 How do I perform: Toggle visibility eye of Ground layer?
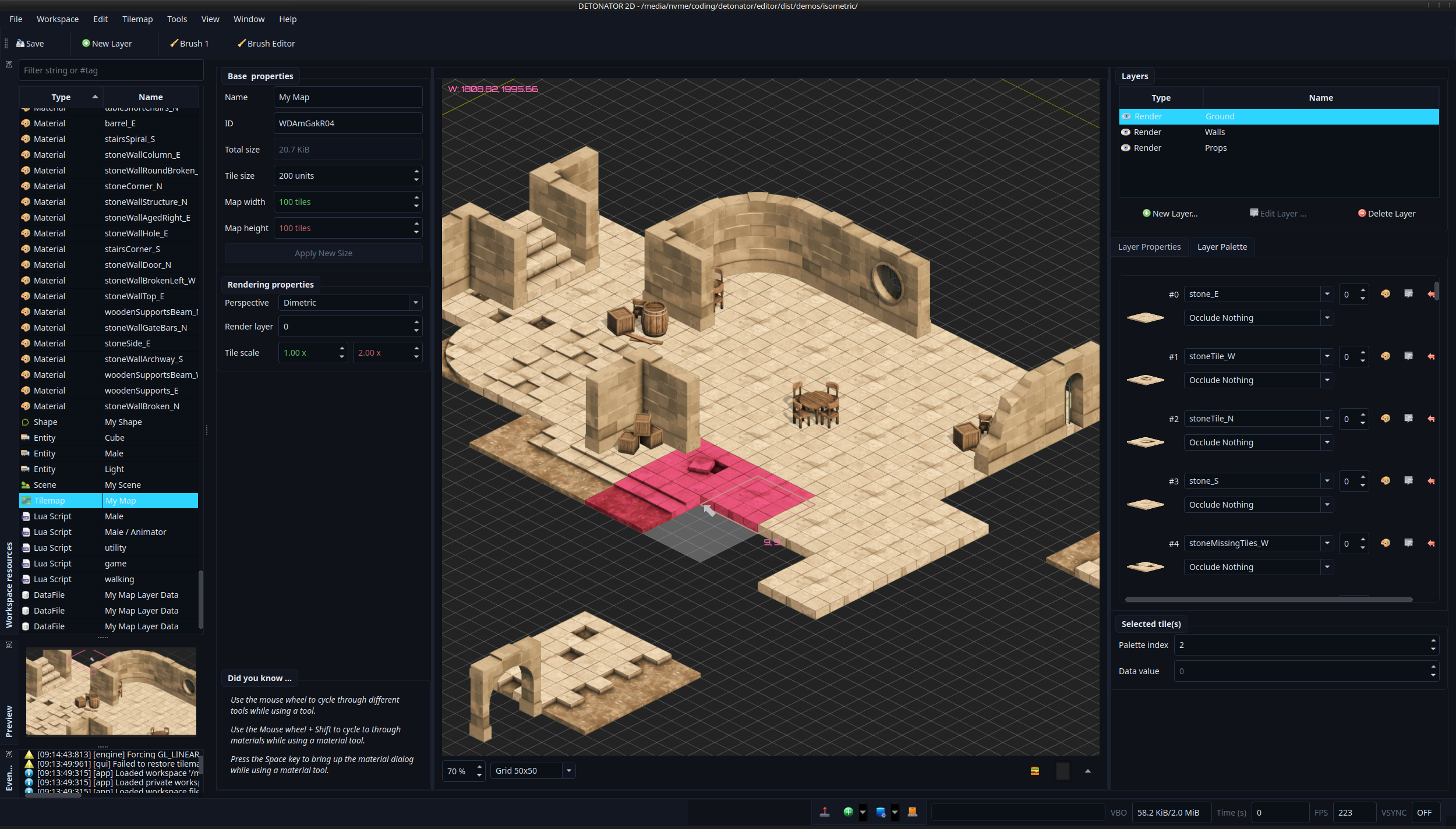(x=1126, y=116)
